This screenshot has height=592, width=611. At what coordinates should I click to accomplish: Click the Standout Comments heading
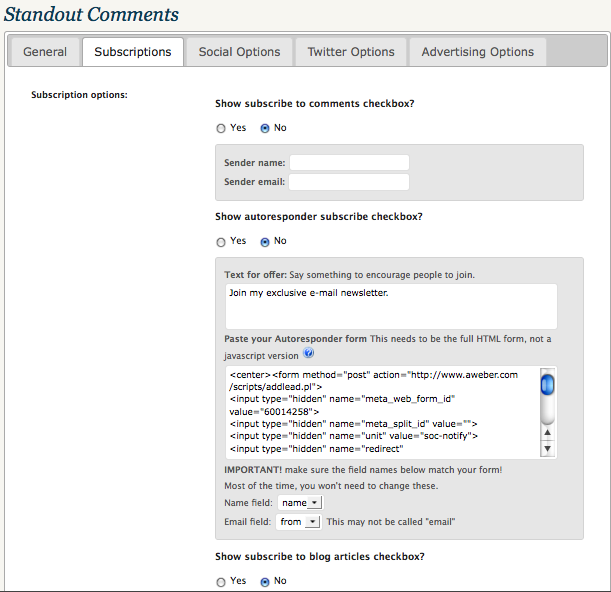coord(91,14)
